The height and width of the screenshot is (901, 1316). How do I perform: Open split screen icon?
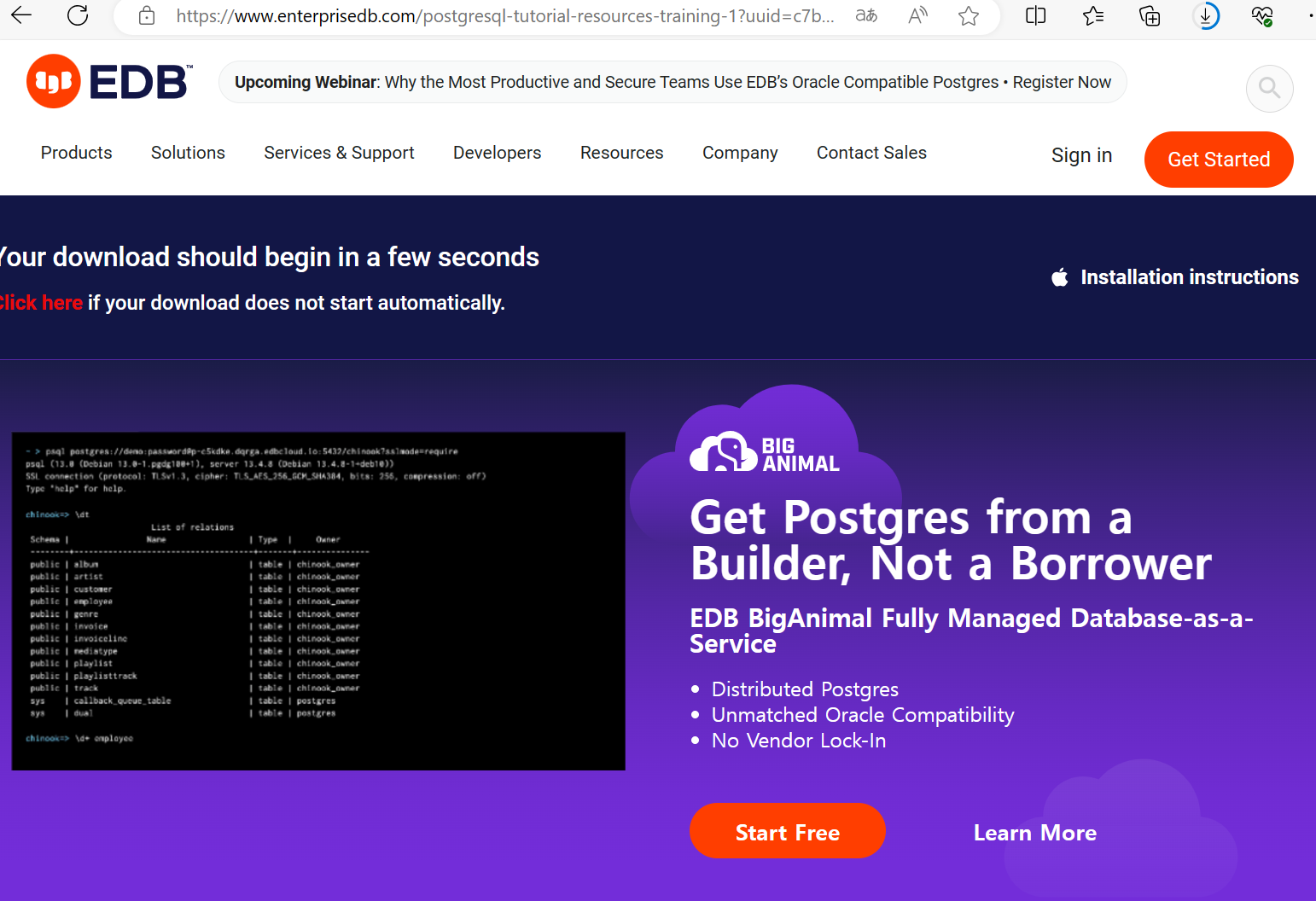(1035, 15)
